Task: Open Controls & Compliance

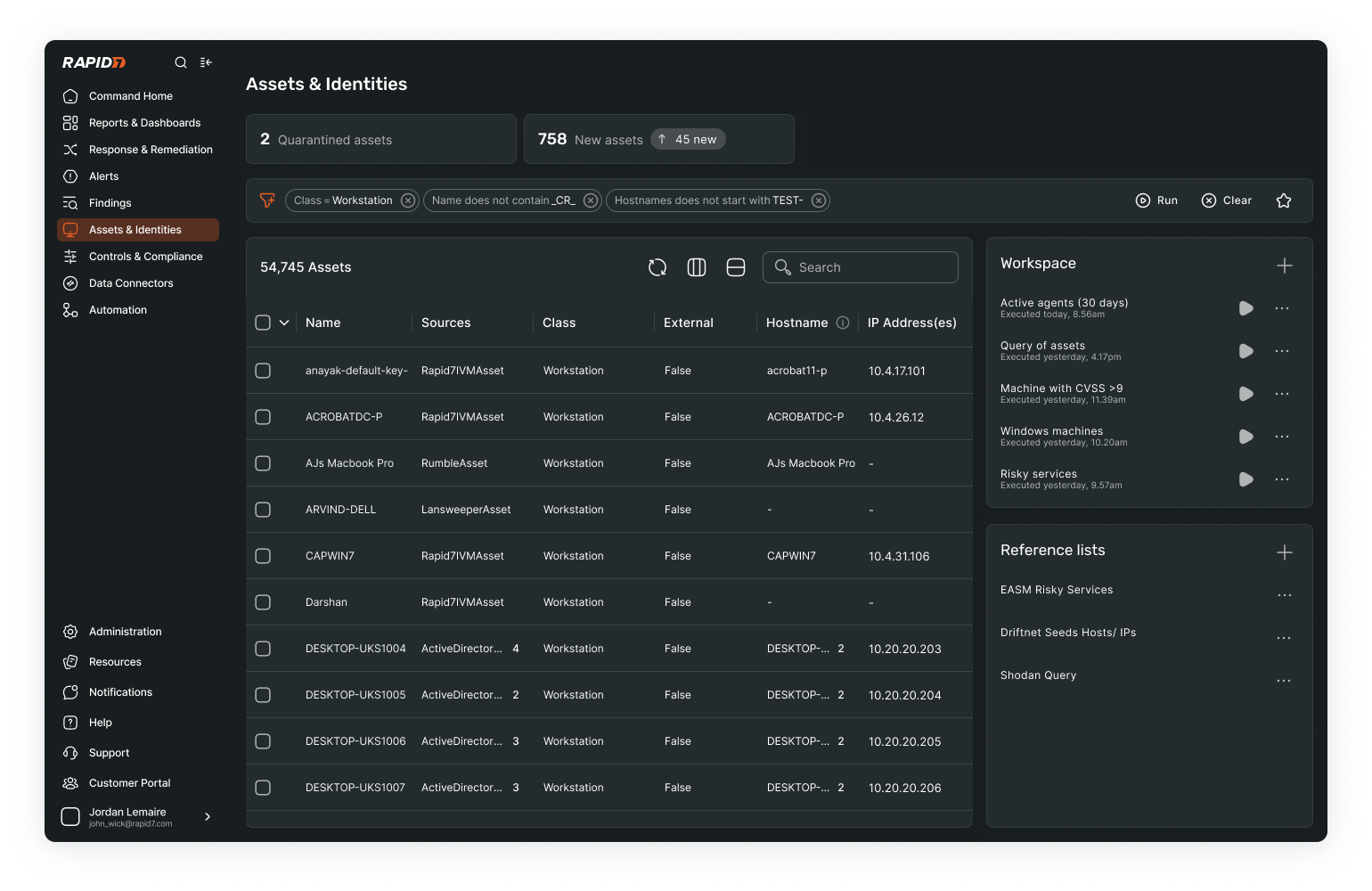Action: [x=138, y=257]
